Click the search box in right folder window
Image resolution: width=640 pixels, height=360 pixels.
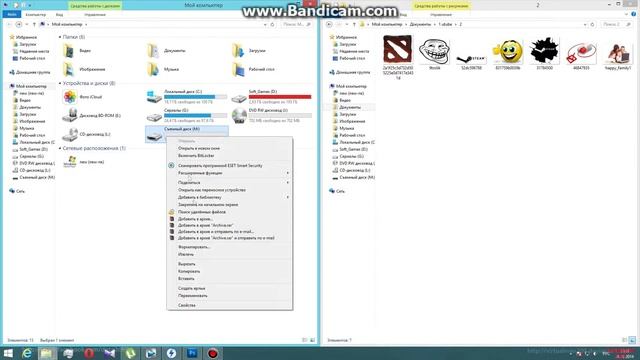(x=616, y=24)
